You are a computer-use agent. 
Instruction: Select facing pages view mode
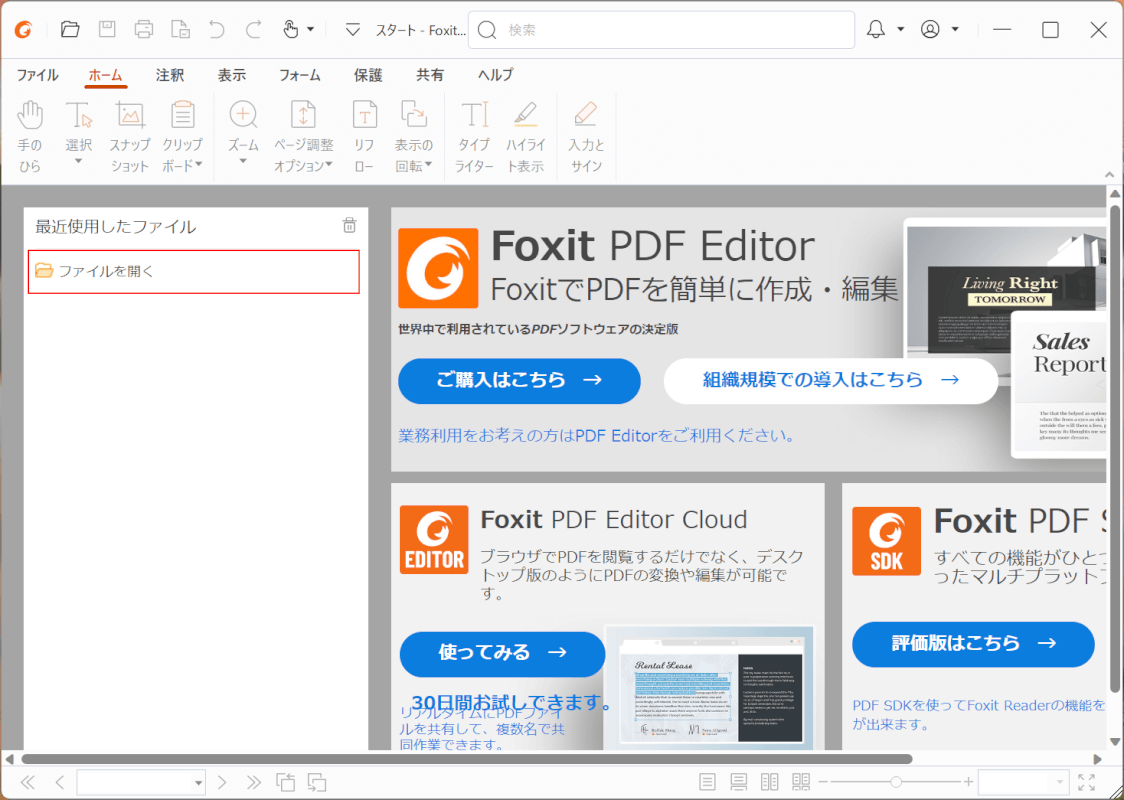click(x=769, y=782)
